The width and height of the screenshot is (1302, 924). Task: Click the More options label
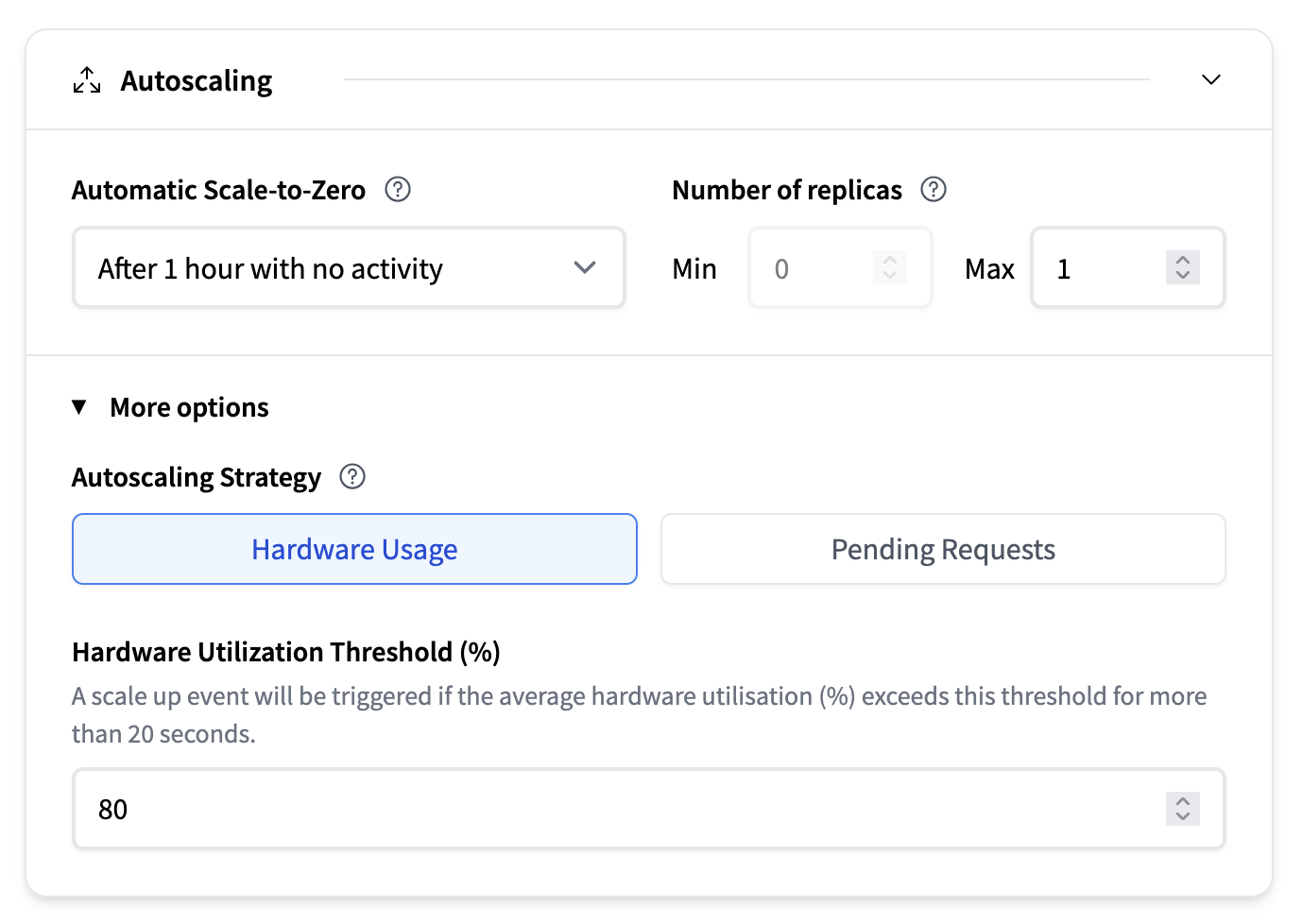(189, 407)
